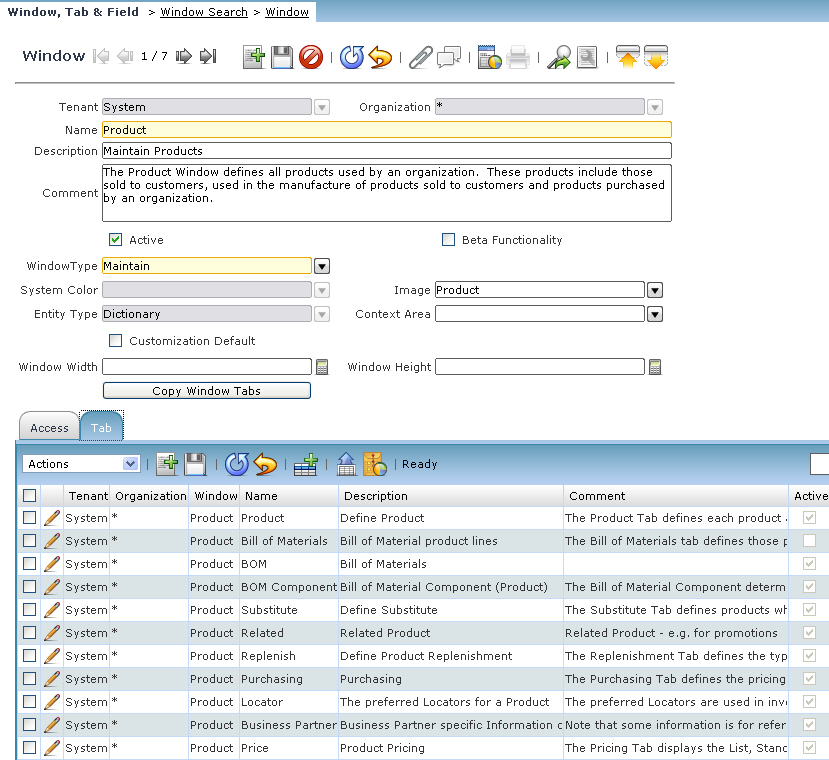829x760 pixels.
Task: Click in the Comment text area
Action: [x=386, y=193]
